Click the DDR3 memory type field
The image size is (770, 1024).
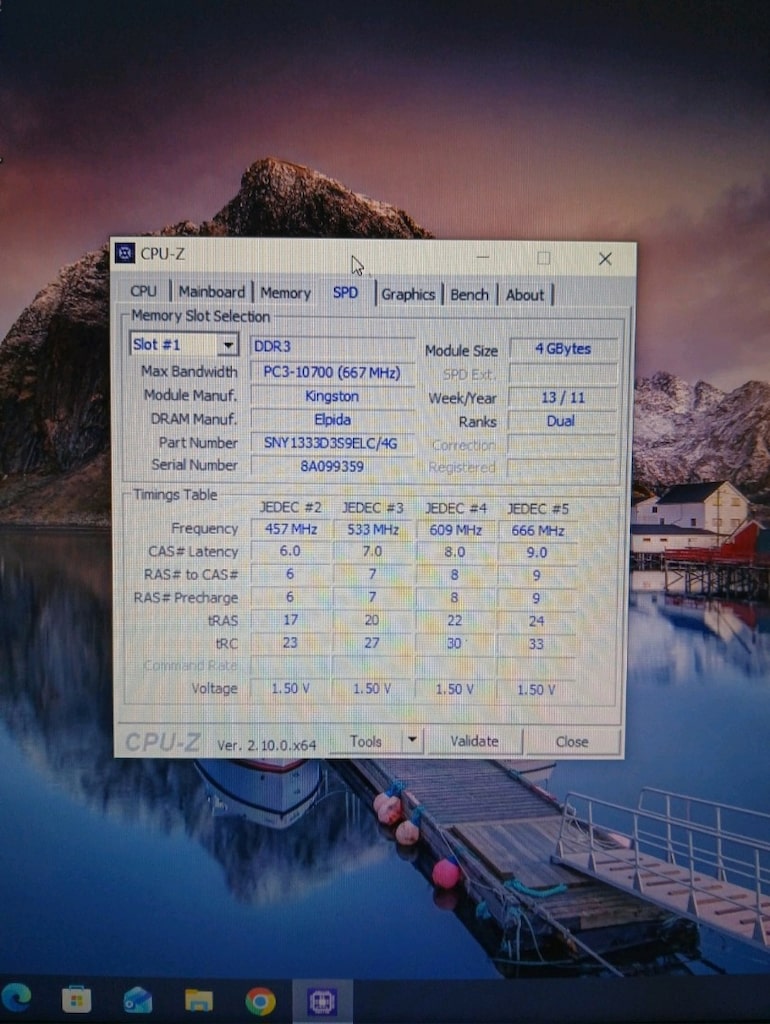[x=332, y=346]
